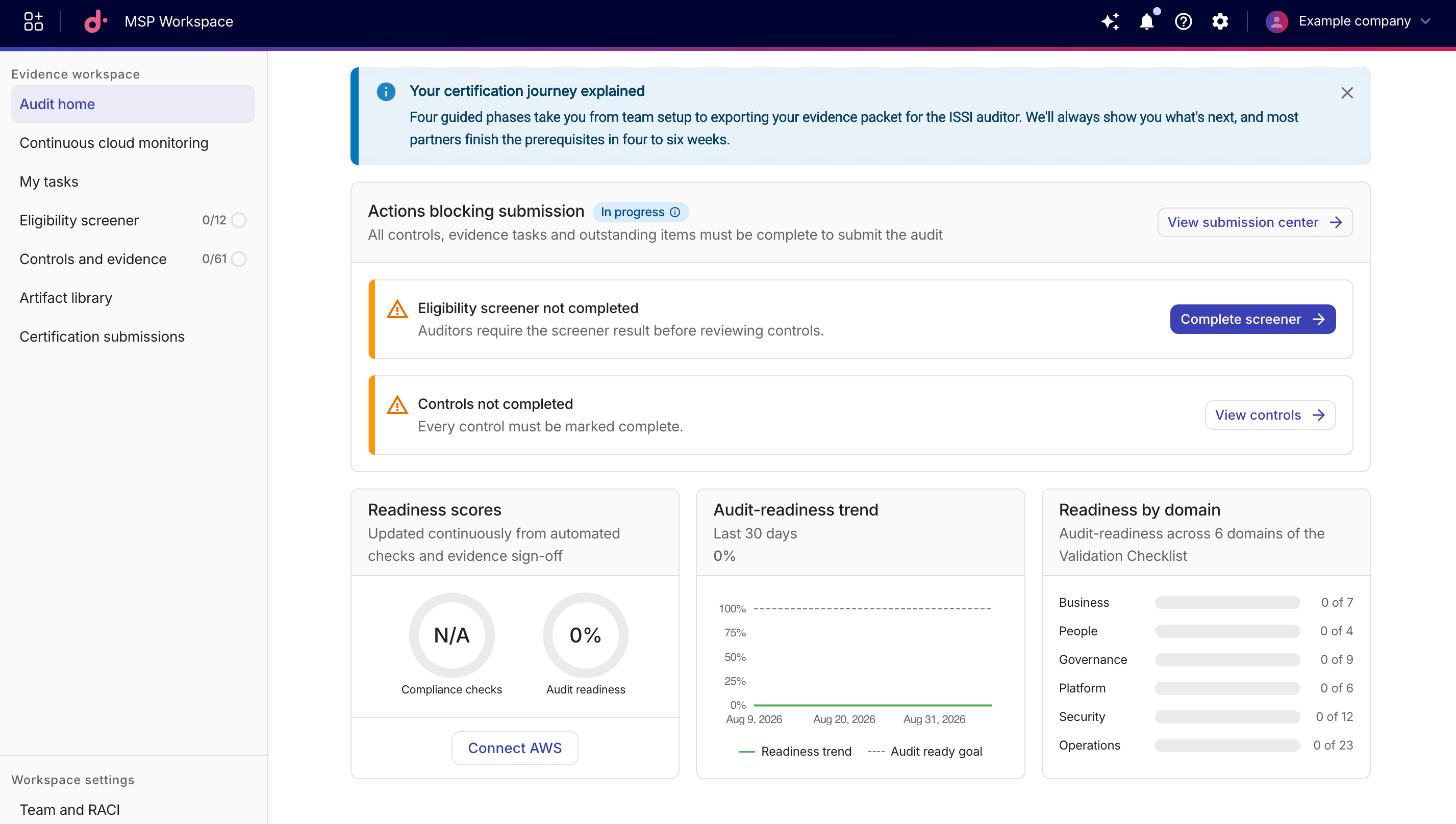Click the 0 of 12 Security count
Screen dimensions: 1456x824
(x=1334, y=717)
